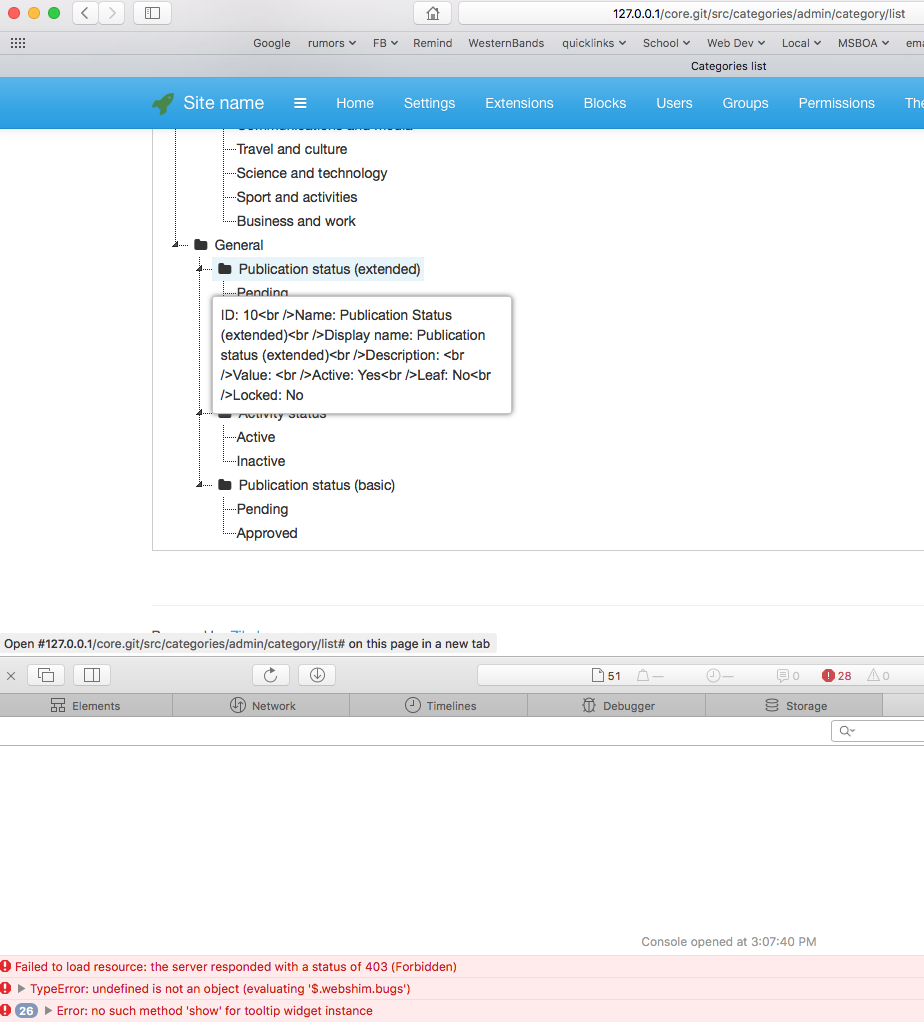Click the Safari address bar
This screenshot has width=924, height=1028.
click(691, 13)
